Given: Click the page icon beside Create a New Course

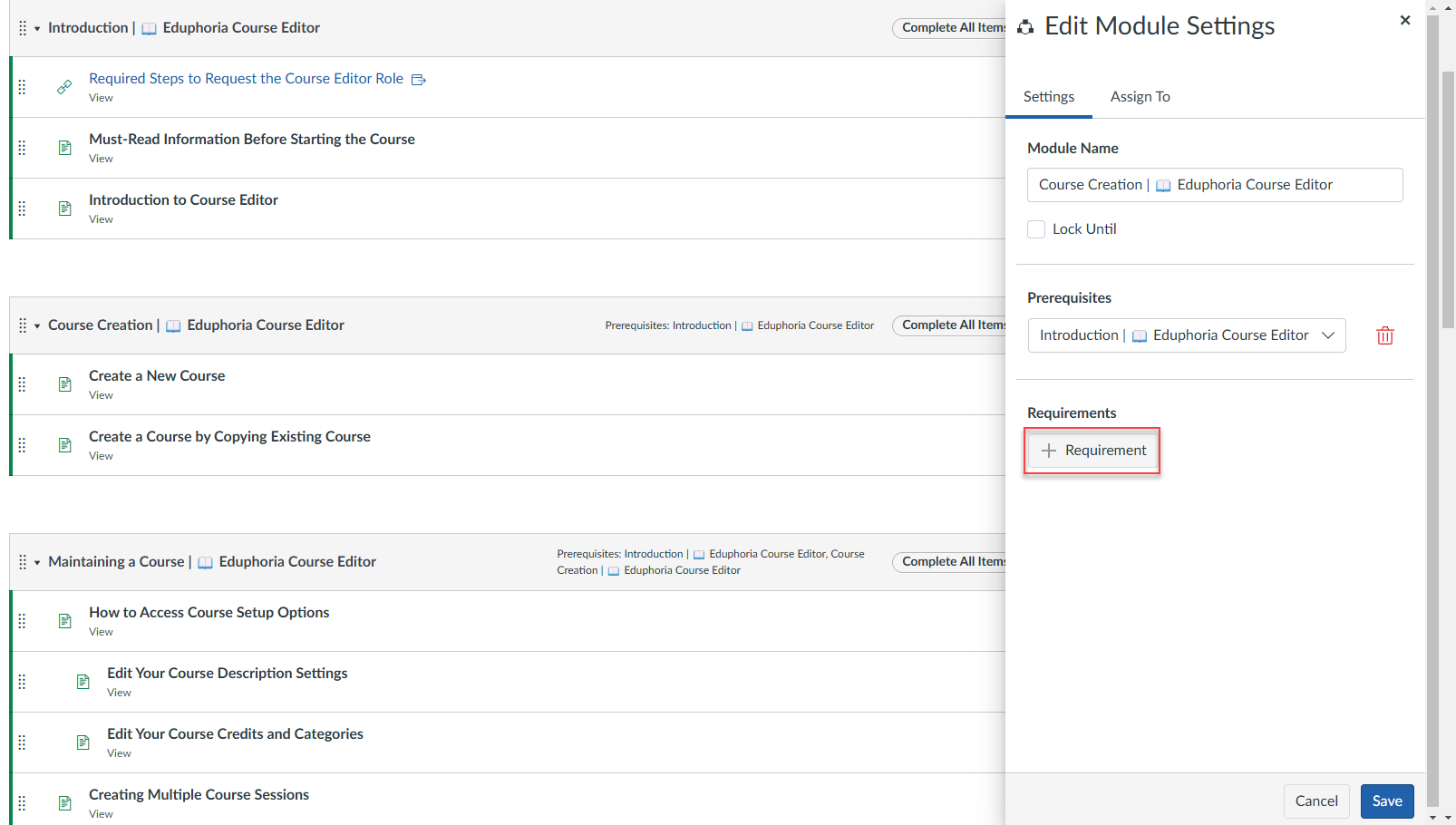Looking at the screenshot, I should [x=64, y=383].
